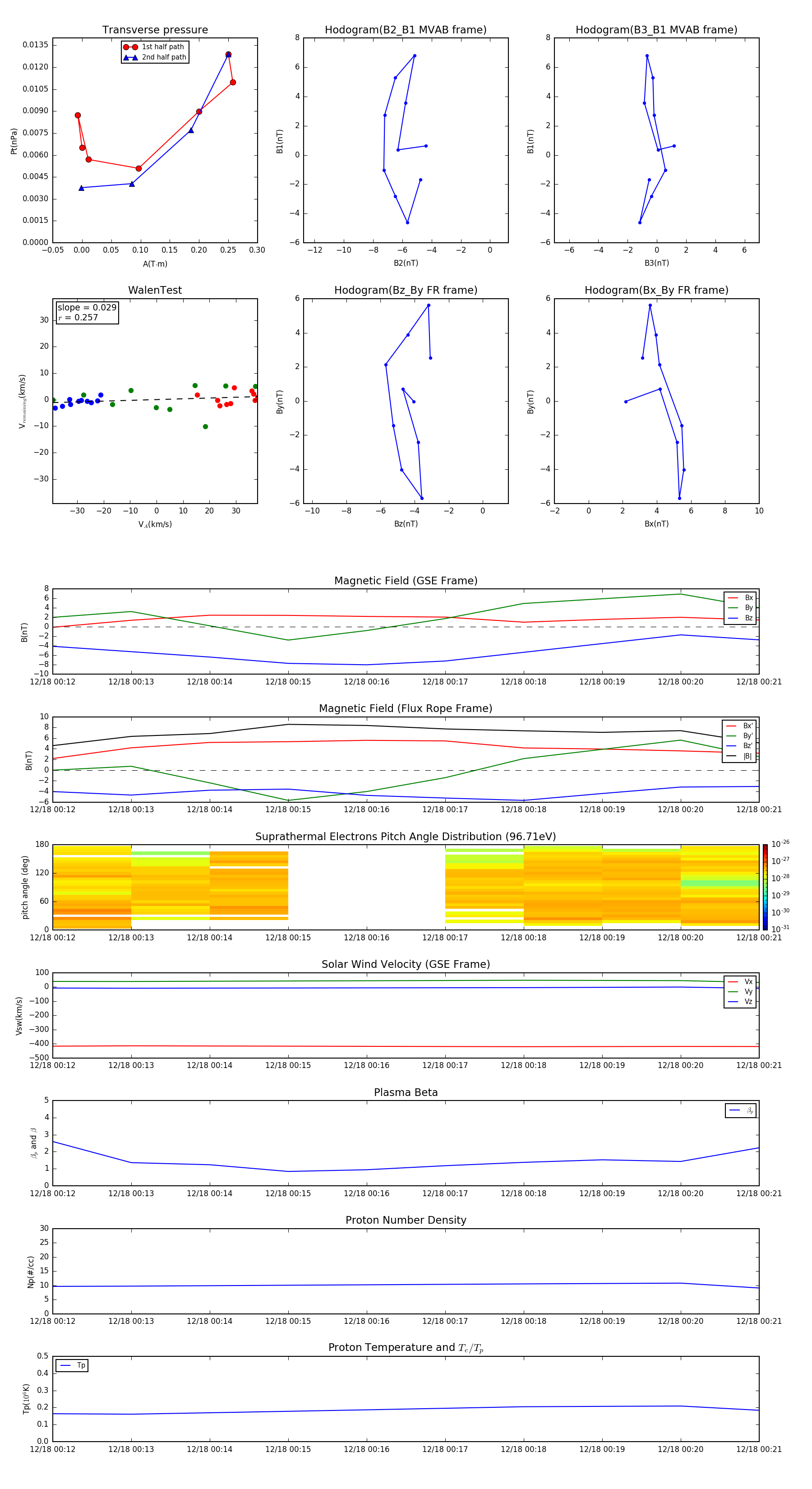This screenshot has width=812, height=1489.
Task: Select the 'r = 0.257' annotation text
Action: pos(78,317)
